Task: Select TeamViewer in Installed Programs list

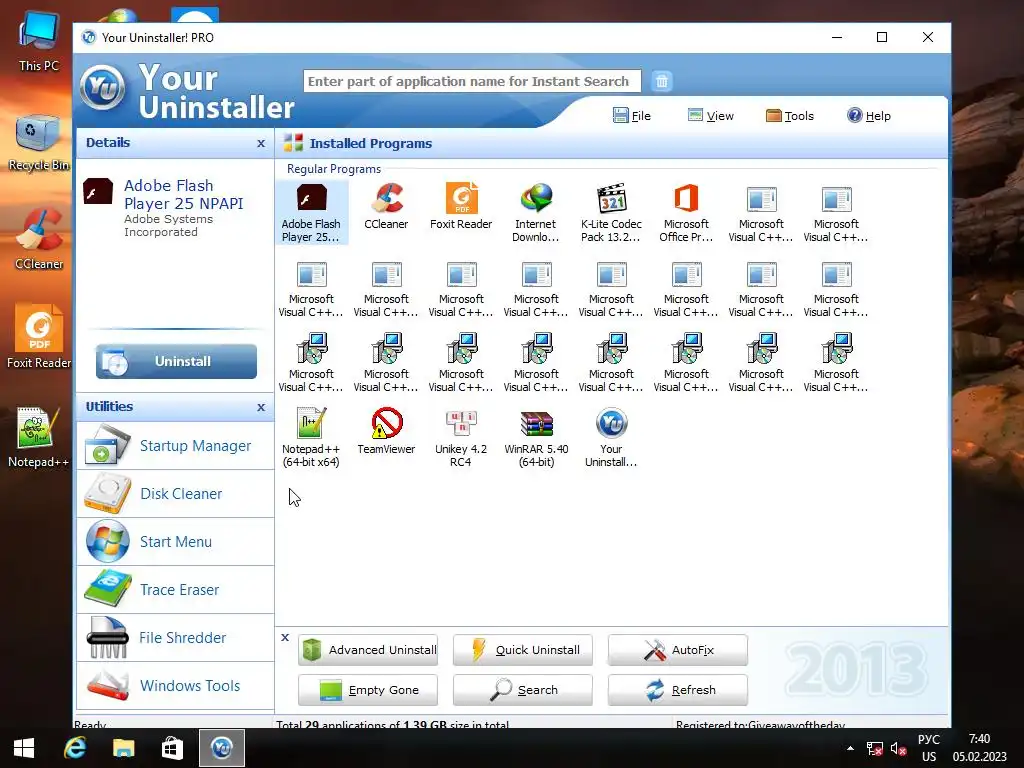Action: pos(386,431)
